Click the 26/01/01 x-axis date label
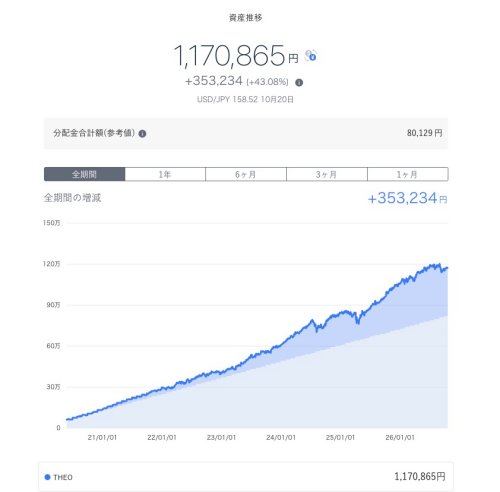 (x=400, y=437)
